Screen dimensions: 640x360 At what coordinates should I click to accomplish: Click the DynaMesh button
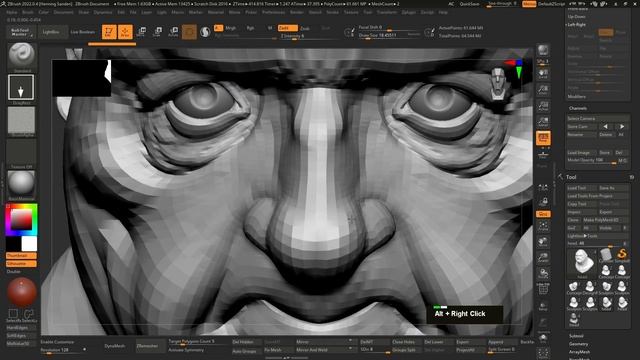click(115, 346)
